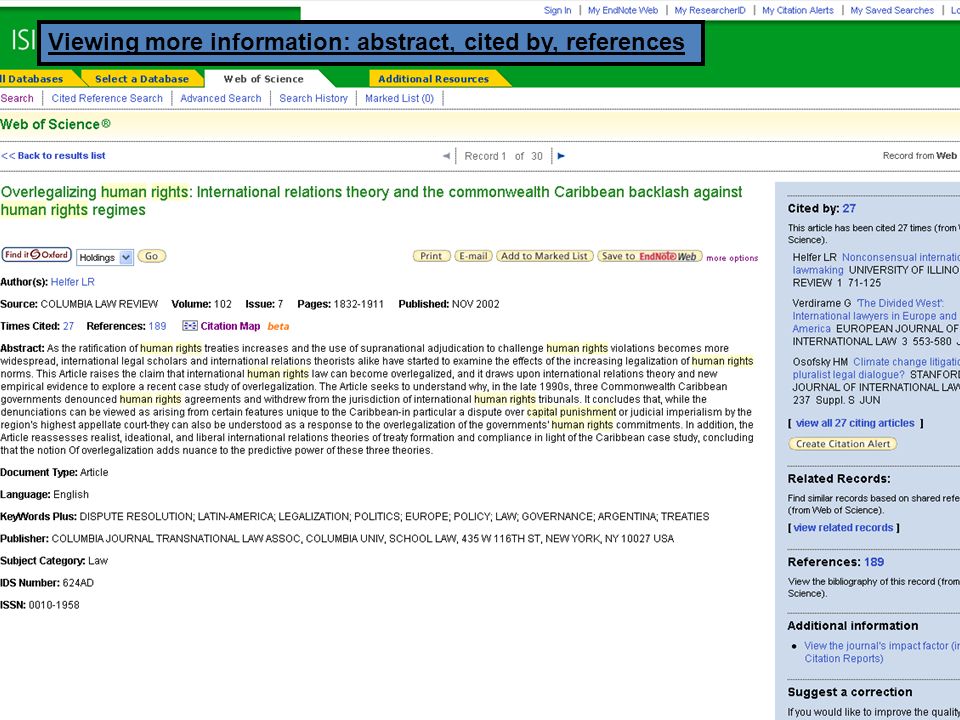Click Subject Category Law text
This screenshot has height=720, width=960.
click(x=54, y=560)
